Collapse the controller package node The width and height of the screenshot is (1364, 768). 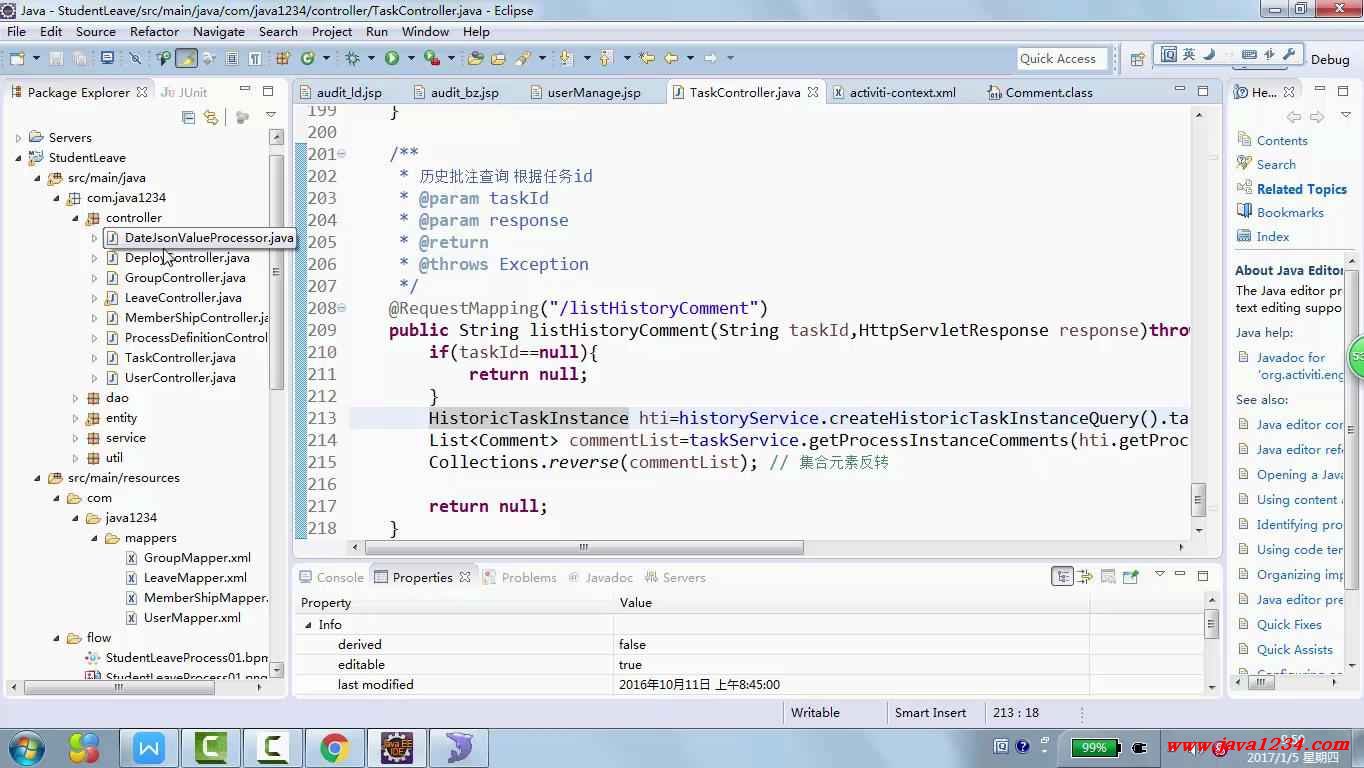(x=75, y=218)
